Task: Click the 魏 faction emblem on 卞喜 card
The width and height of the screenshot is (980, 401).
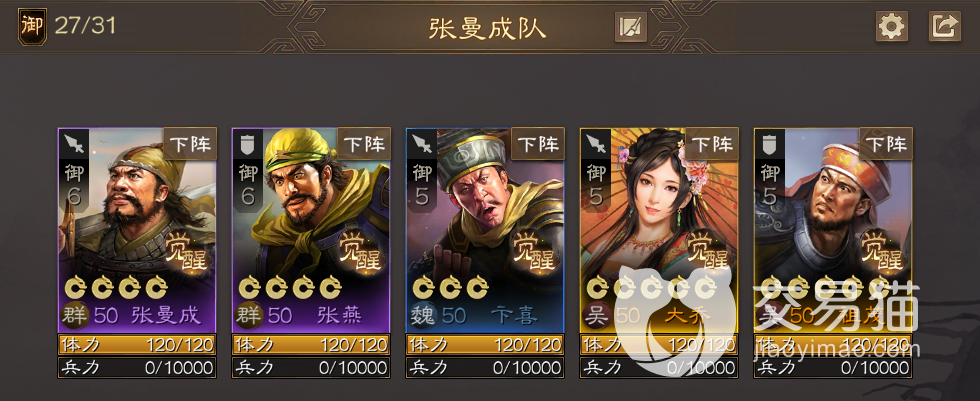Action: pyautogui.click(x=423, y=315)
